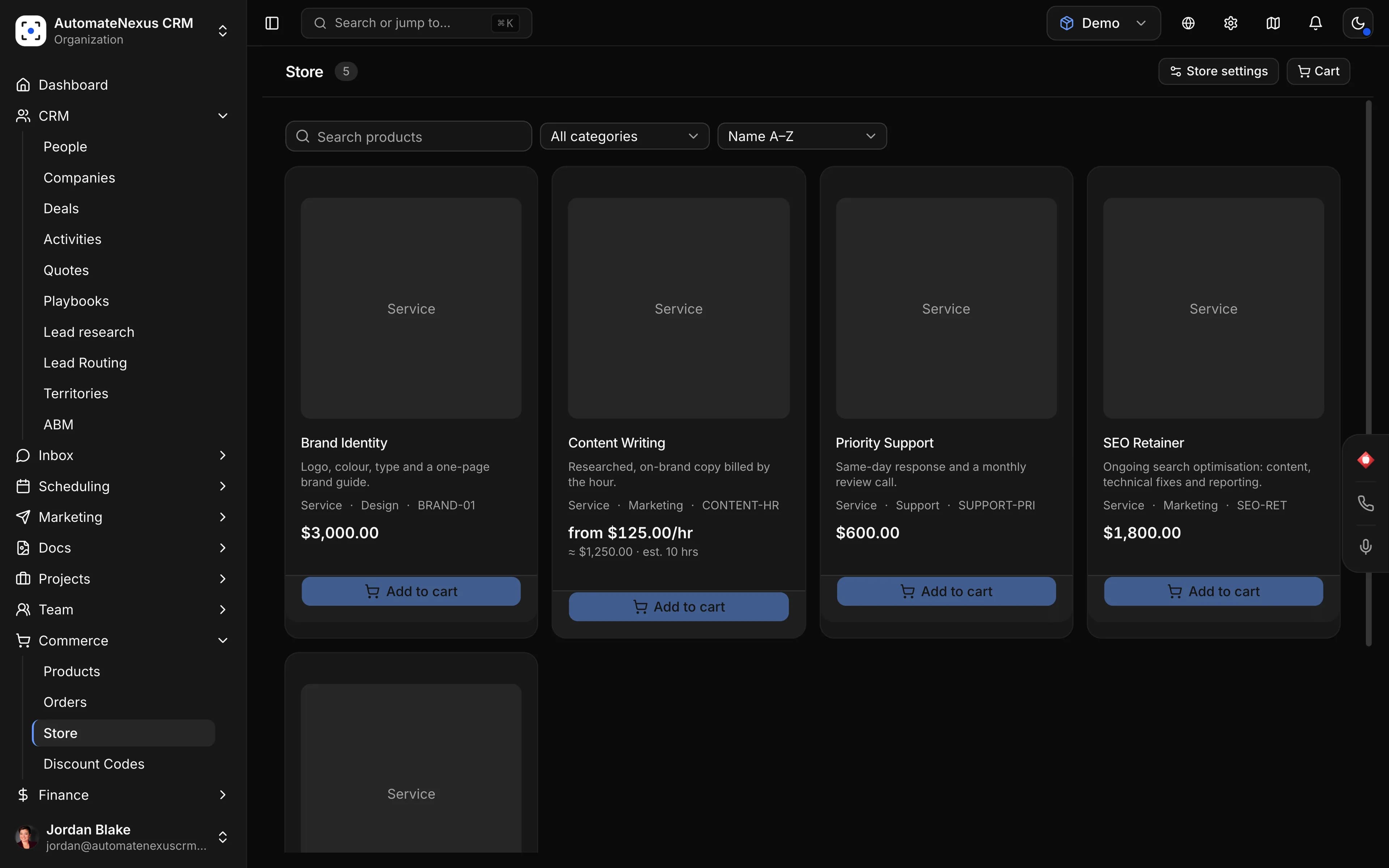The width and height of the screenshot is (1389, 868).
Task: Expand the Inbox section chevron
Action: pos(223,455)
